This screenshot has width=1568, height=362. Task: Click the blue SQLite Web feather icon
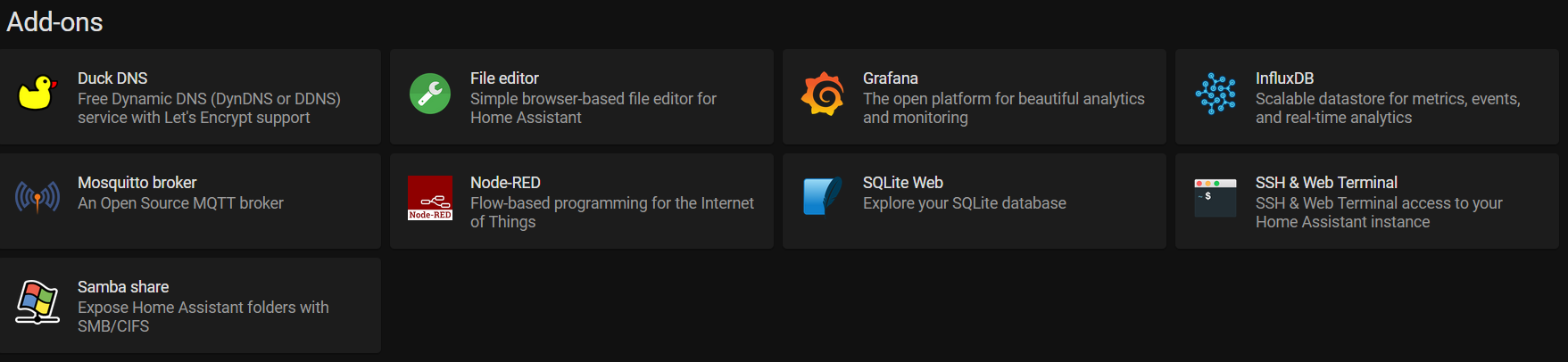[x=823, y=197]
